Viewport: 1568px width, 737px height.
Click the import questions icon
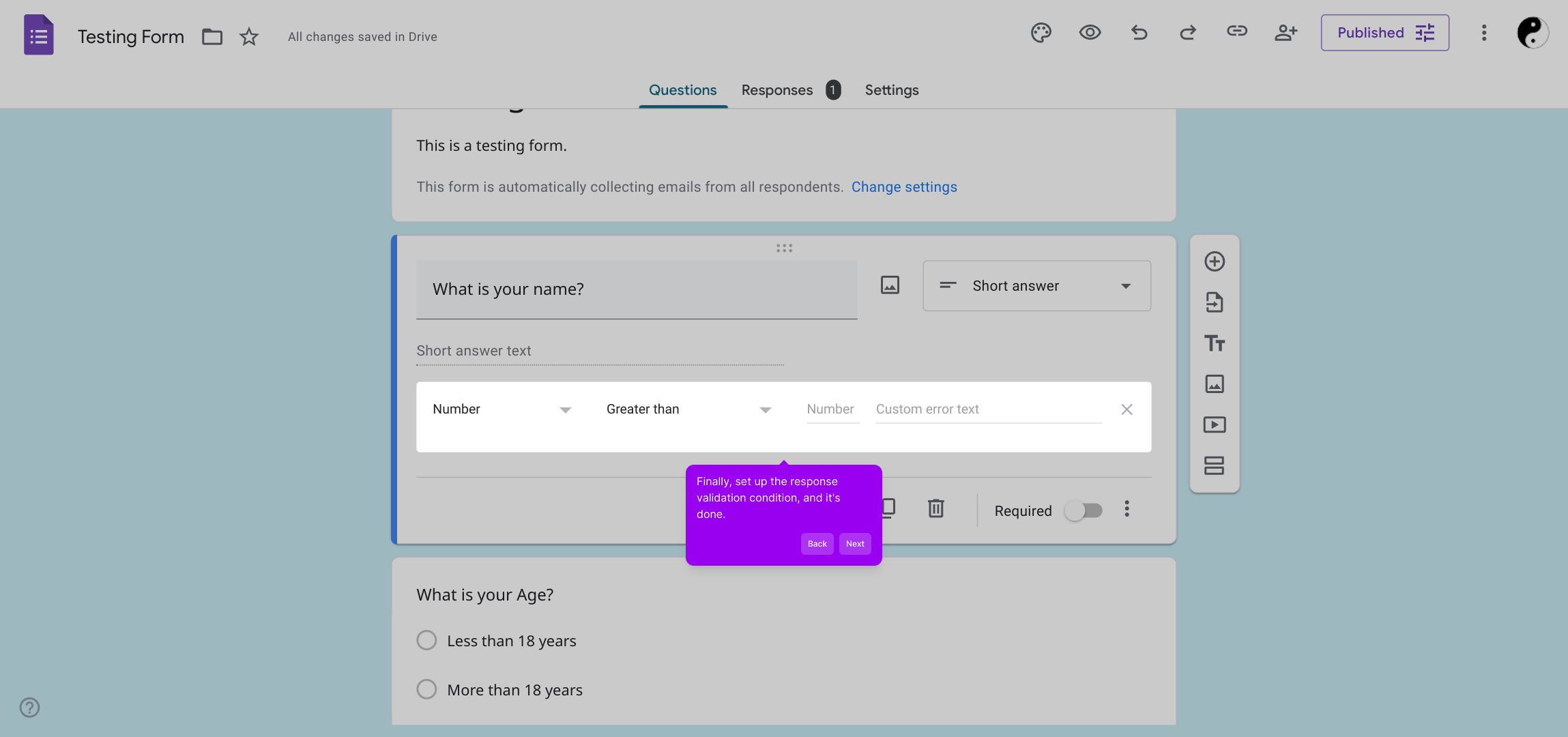1214,302
